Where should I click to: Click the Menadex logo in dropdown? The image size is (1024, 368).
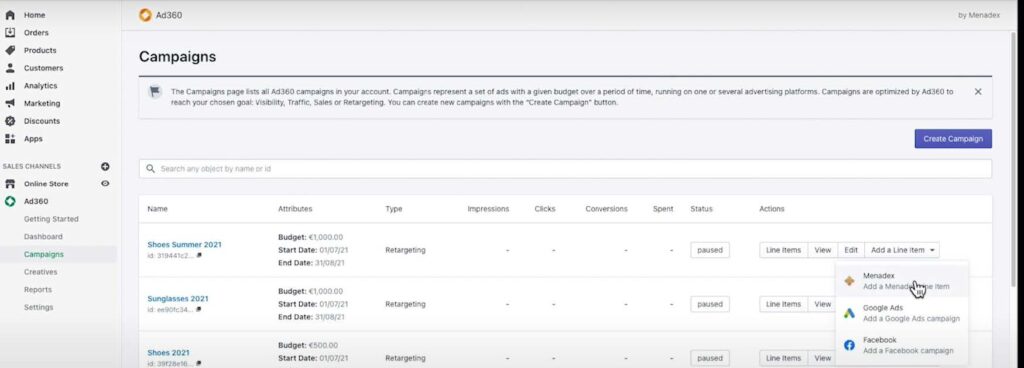pyautogui.click(x=849, y=281)
